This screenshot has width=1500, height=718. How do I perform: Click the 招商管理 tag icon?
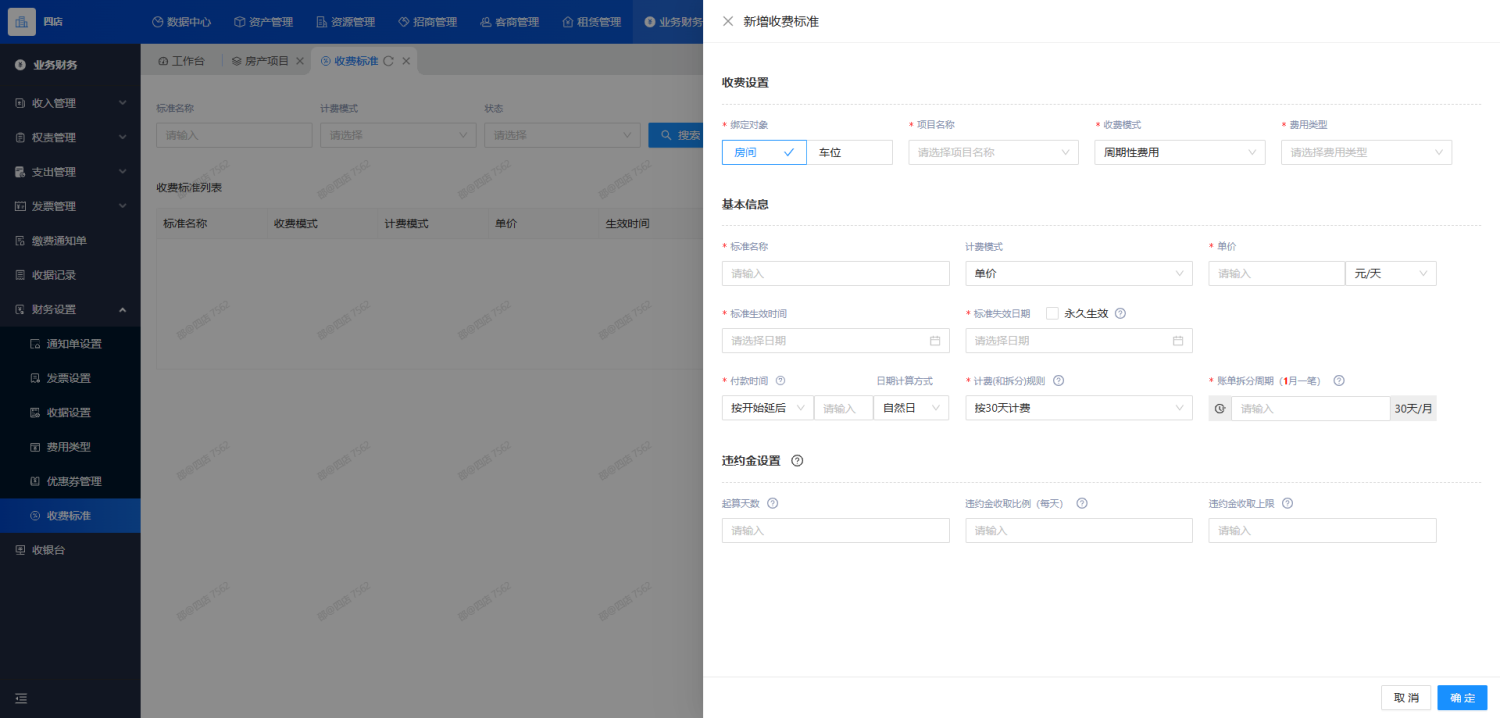click(403, 22)
